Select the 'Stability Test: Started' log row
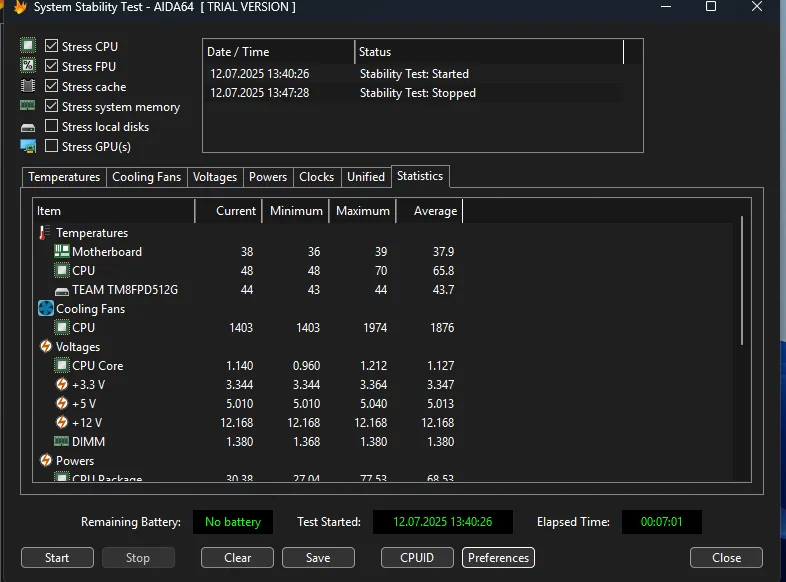Viewport: 786px width, 582px height. (x=414, y=74)
